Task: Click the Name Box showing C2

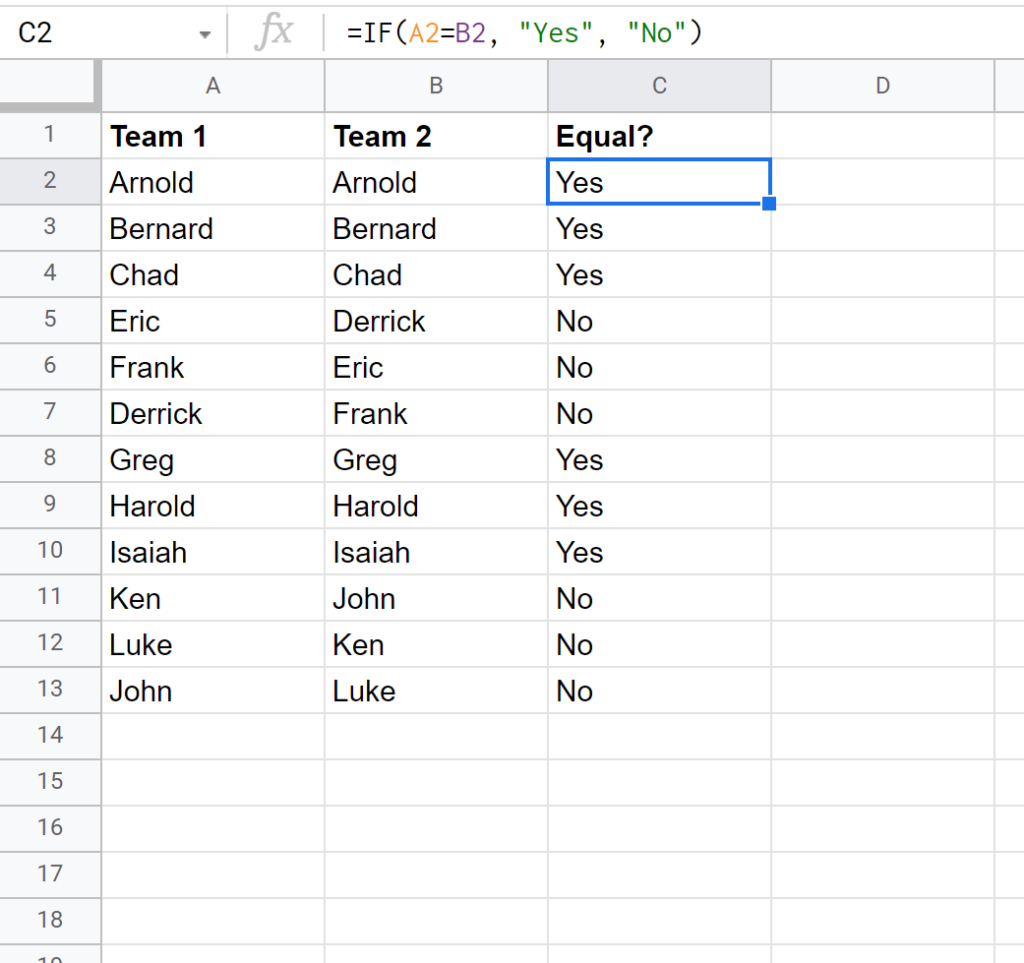Action: point(100,32)
